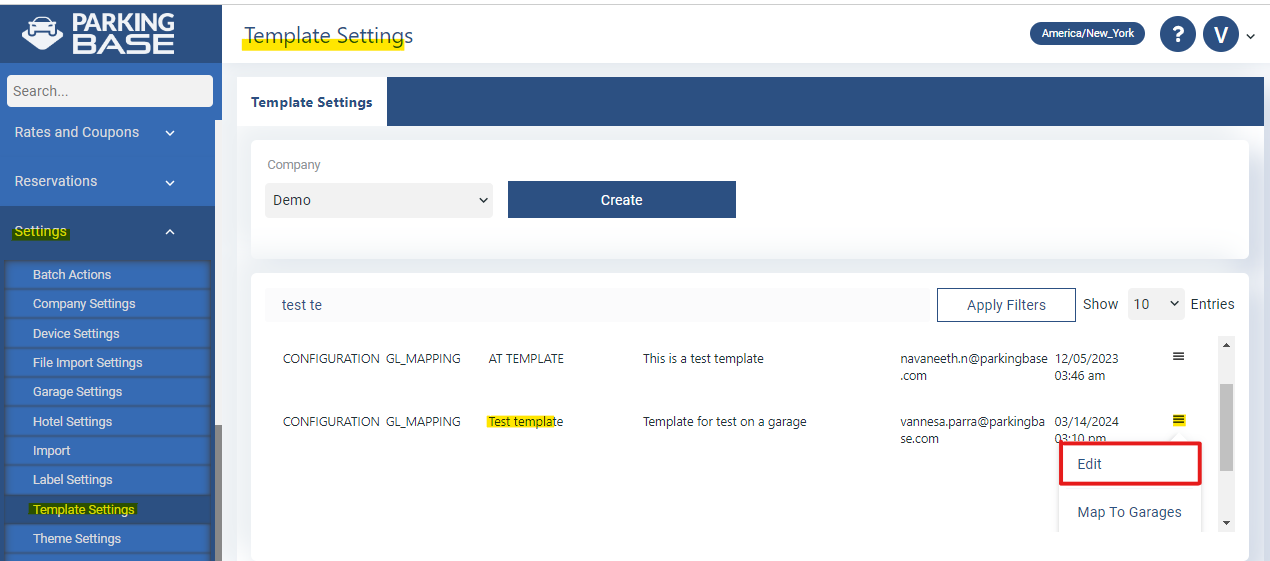The image size is (1270, 561).
Task: Switch to the Template Settings tab
Action: pyautogui.click(x=312, y=102)
